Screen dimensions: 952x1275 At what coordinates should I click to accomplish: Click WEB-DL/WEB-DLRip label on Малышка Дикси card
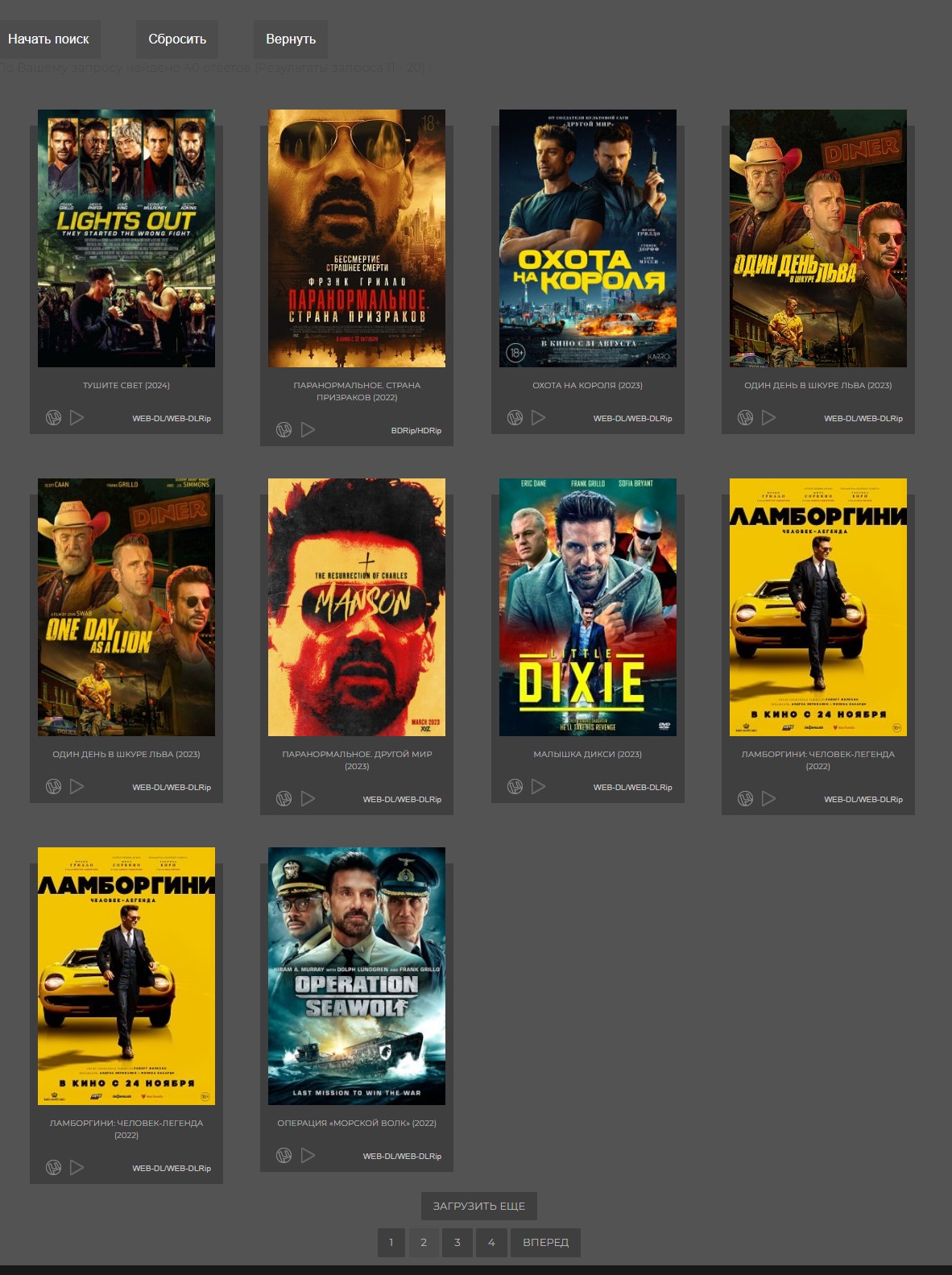tap(633, 788)
